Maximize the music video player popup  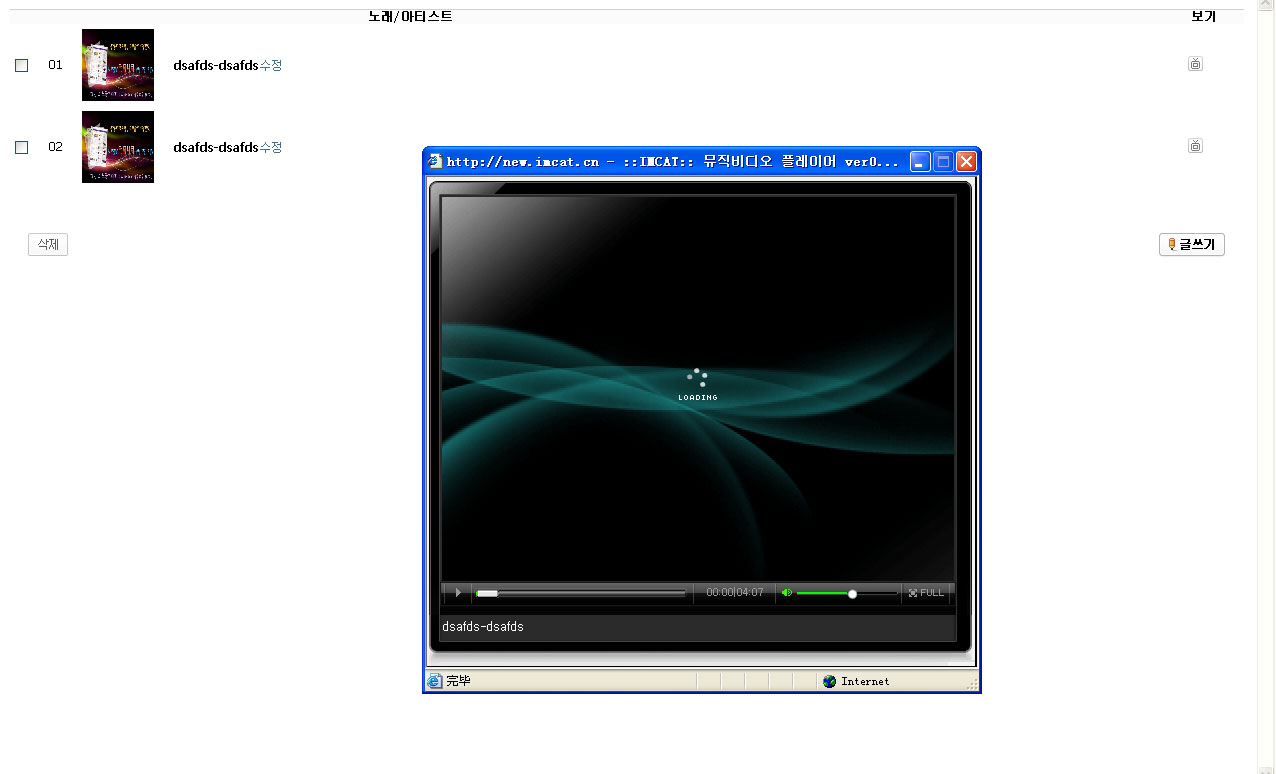pos(943,162)
